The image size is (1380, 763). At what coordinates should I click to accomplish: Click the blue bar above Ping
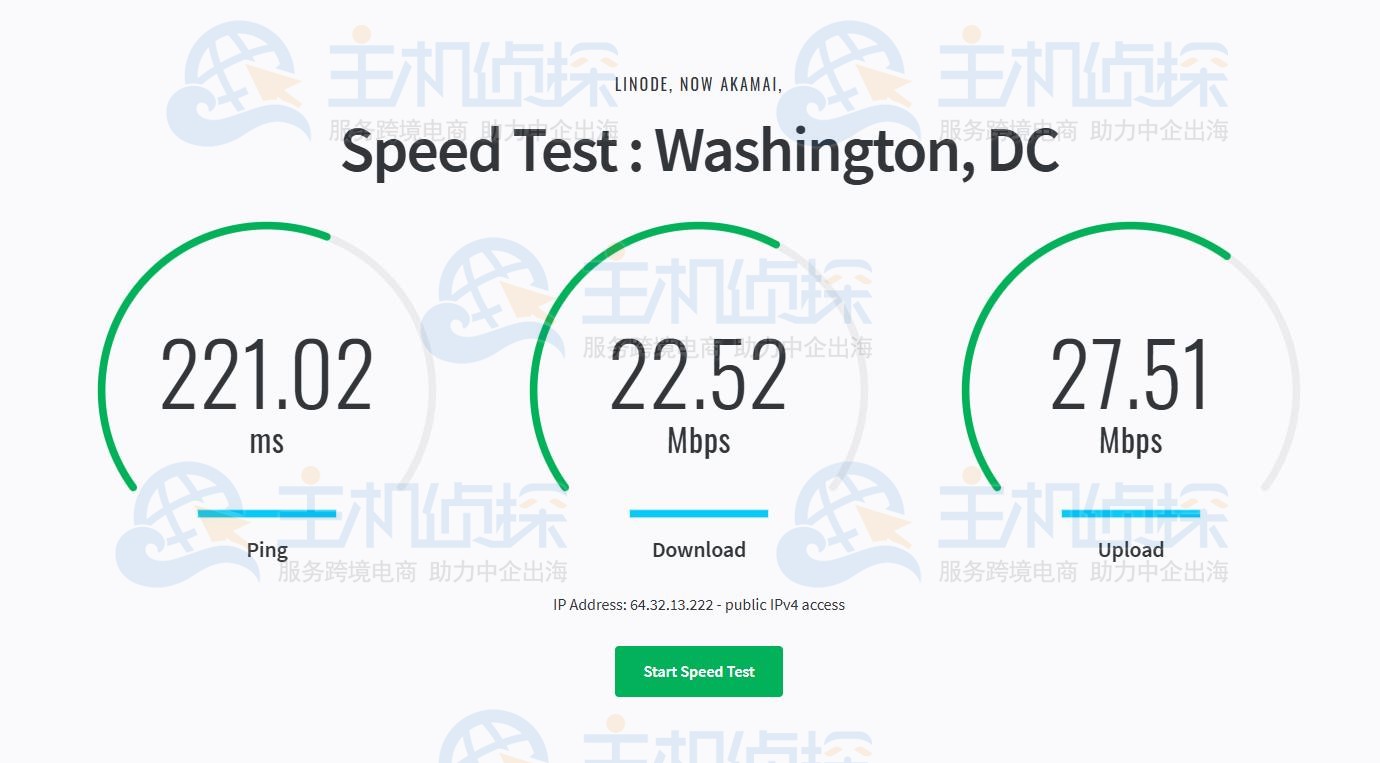point(267,514)
